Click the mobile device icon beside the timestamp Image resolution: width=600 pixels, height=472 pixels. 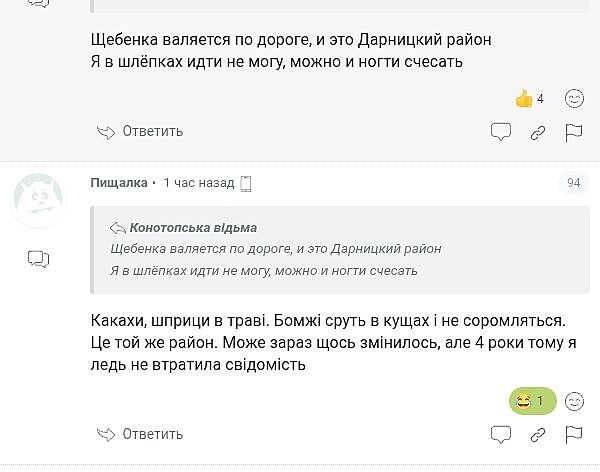(246, 183)
